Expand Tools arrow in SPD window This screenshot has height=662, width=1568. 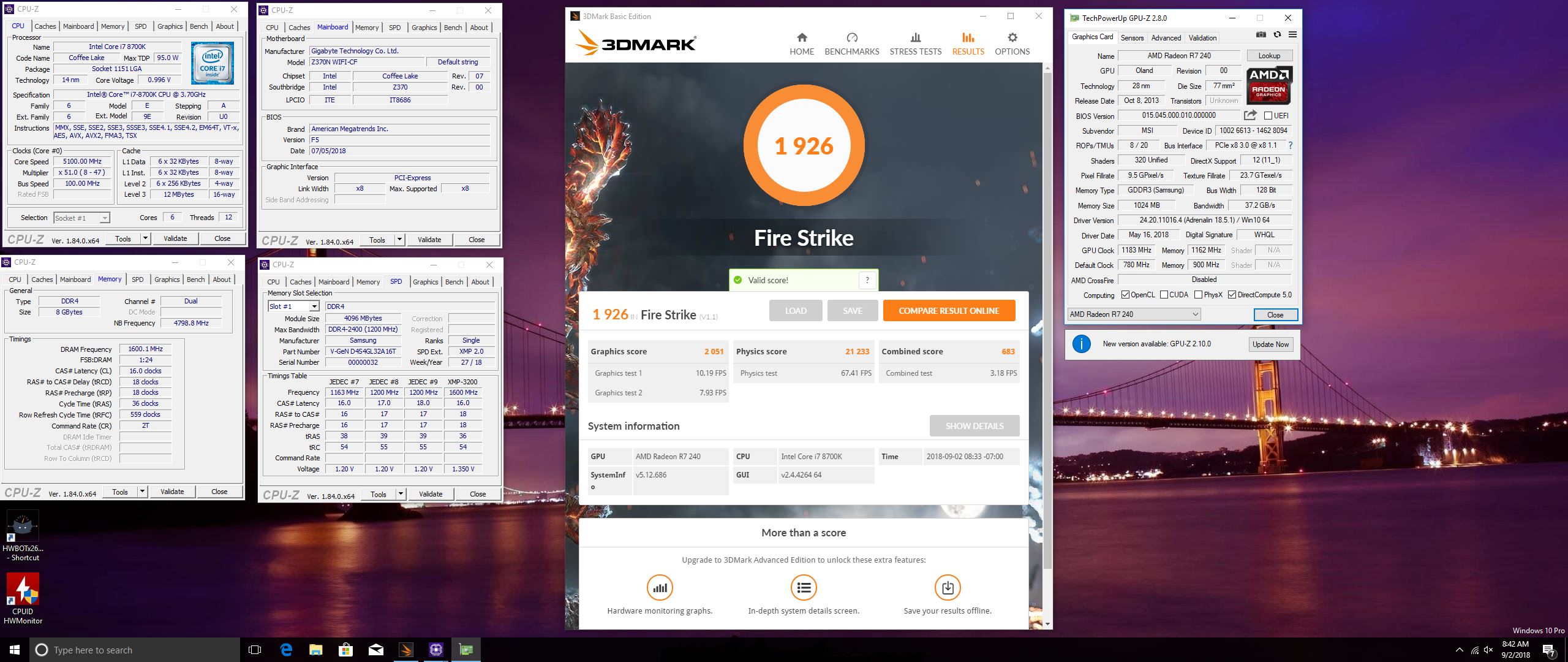pos(401,494)
